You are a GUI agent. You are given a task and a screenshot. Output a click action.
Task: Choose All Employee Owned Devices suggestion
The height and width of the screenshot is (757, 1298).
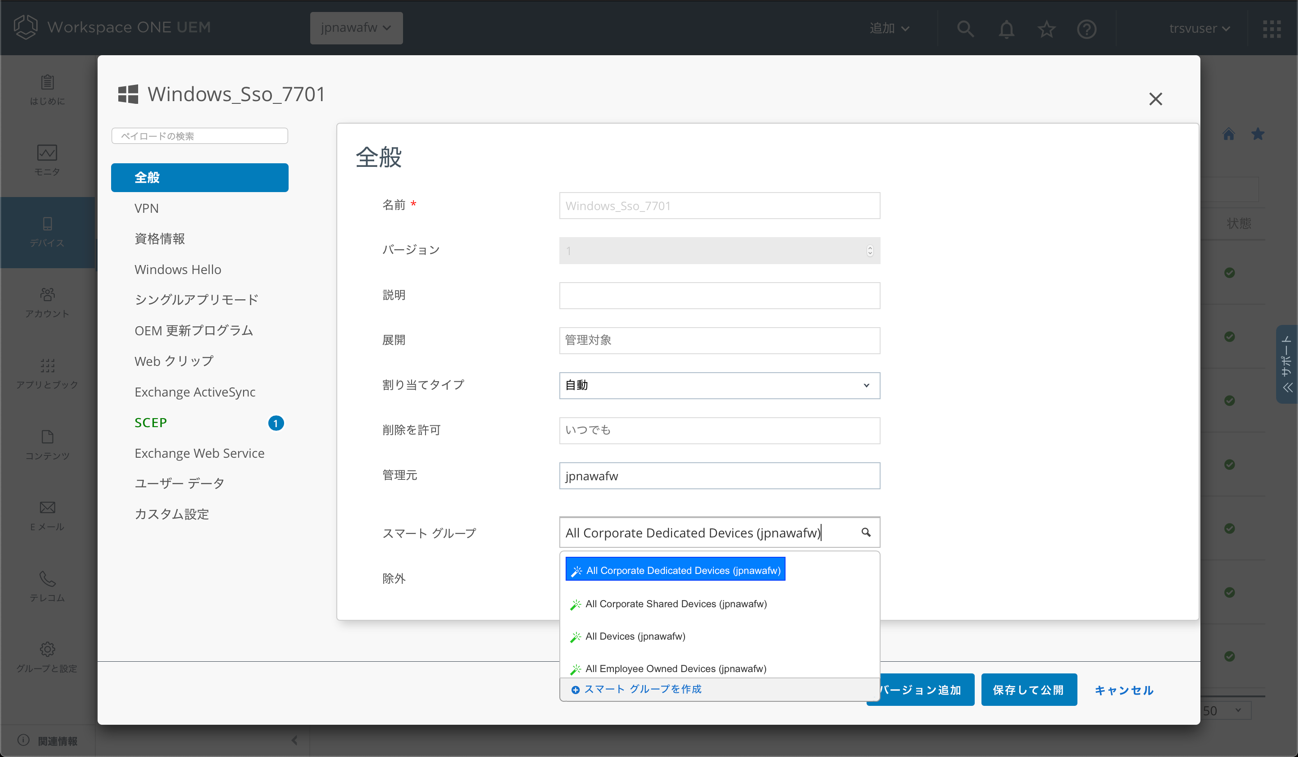click(667, 668)
